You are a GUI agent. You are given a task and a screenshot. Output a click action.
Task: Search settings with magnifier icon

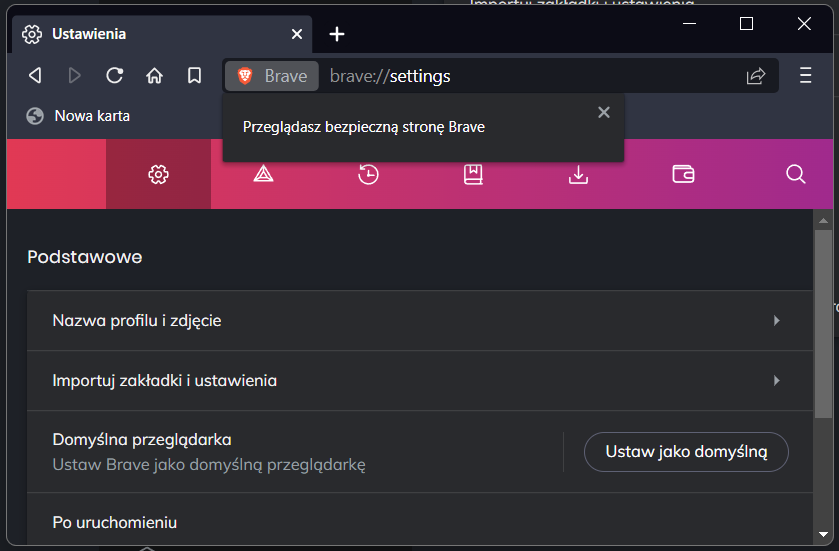(796, 174)
